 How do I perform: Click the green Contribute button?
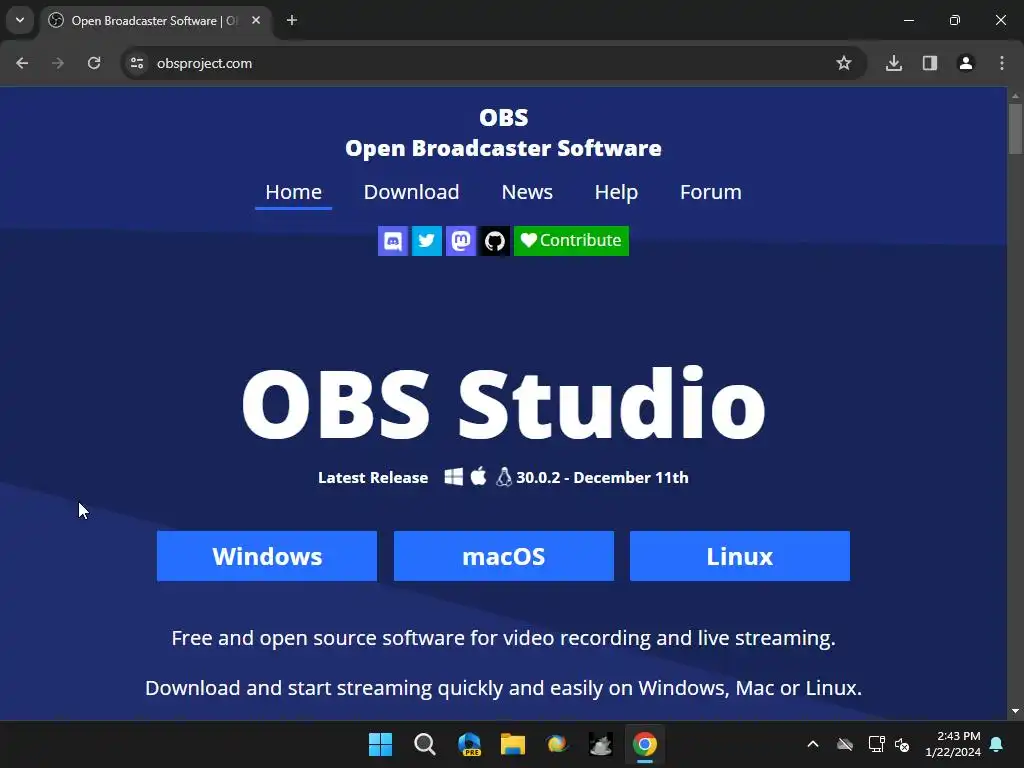pos(571,241)
